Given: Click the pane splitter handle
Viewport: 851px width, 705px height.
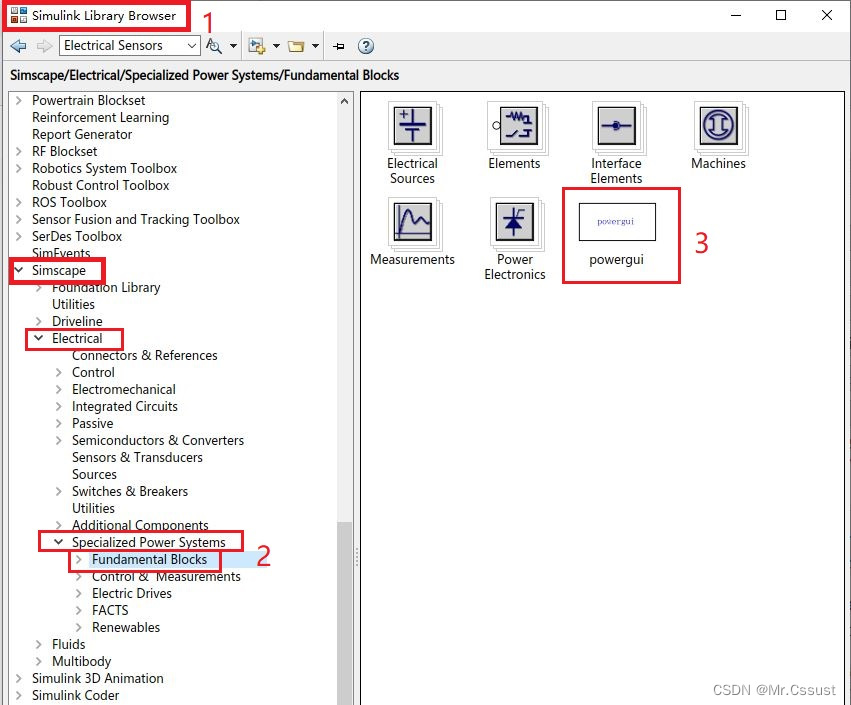Looking at the screenshot, I should pyautogui.click(x=357, y=557).
